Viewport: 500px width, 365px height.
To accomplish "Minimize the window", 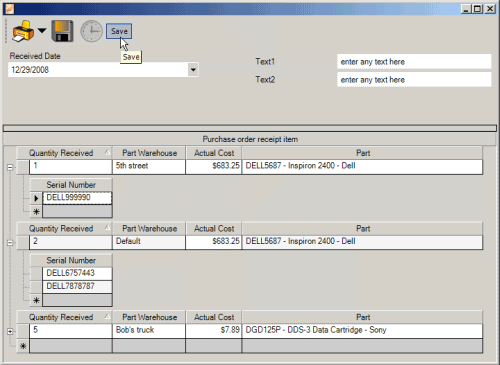I will click(466, 9).
